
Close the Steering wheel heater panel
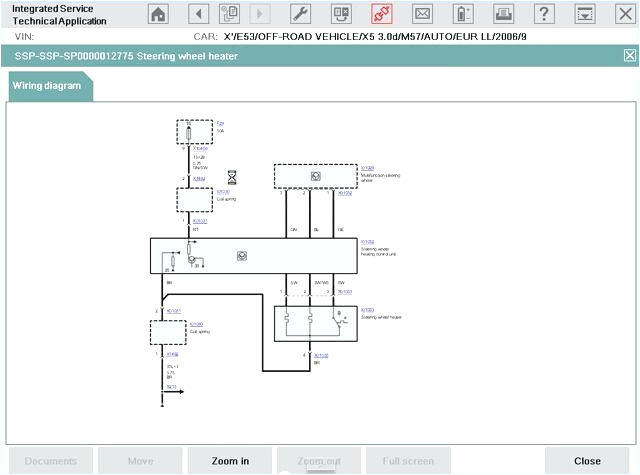point(629,55)
